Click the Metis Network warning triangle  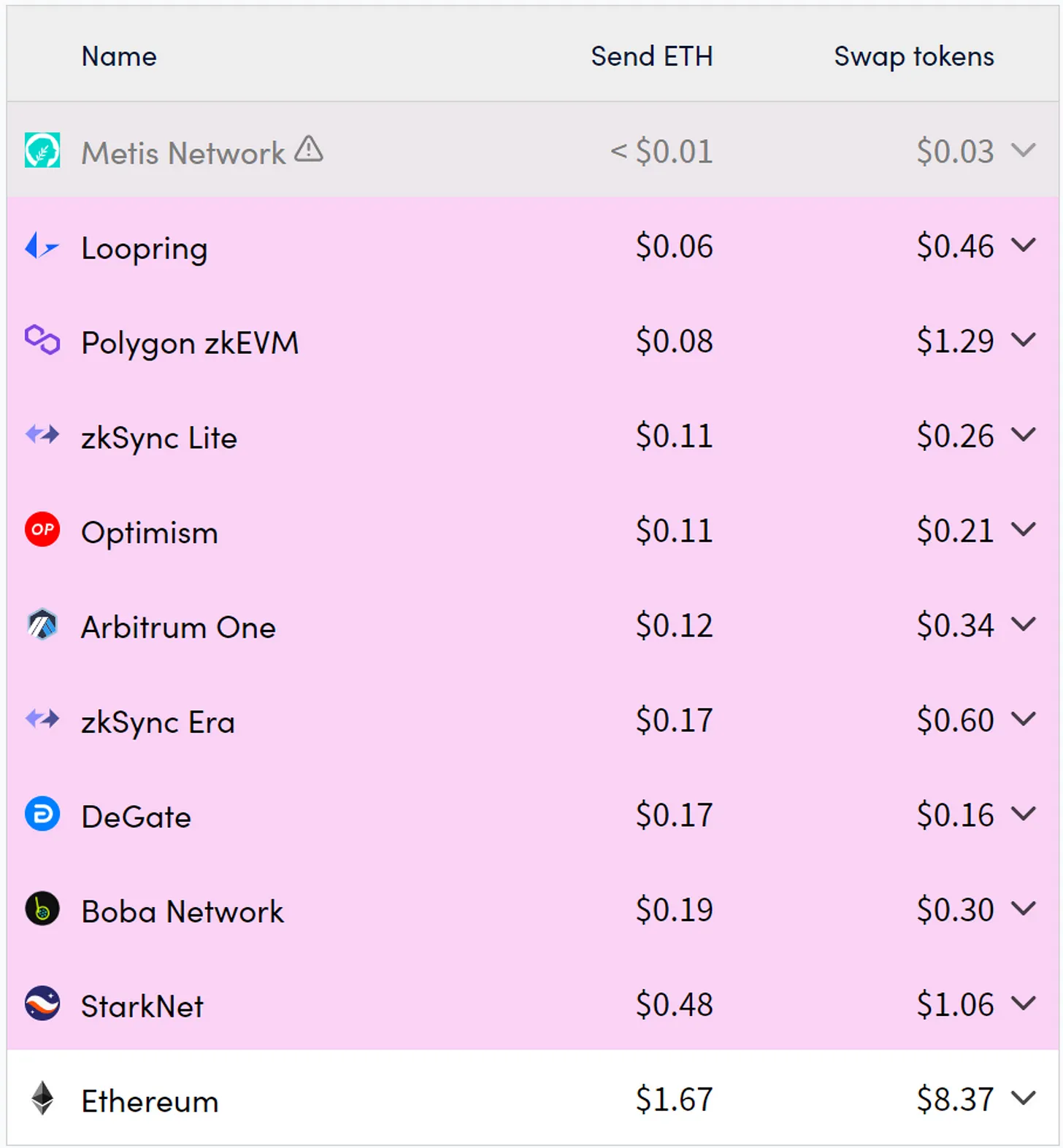[x=309, y=149]
